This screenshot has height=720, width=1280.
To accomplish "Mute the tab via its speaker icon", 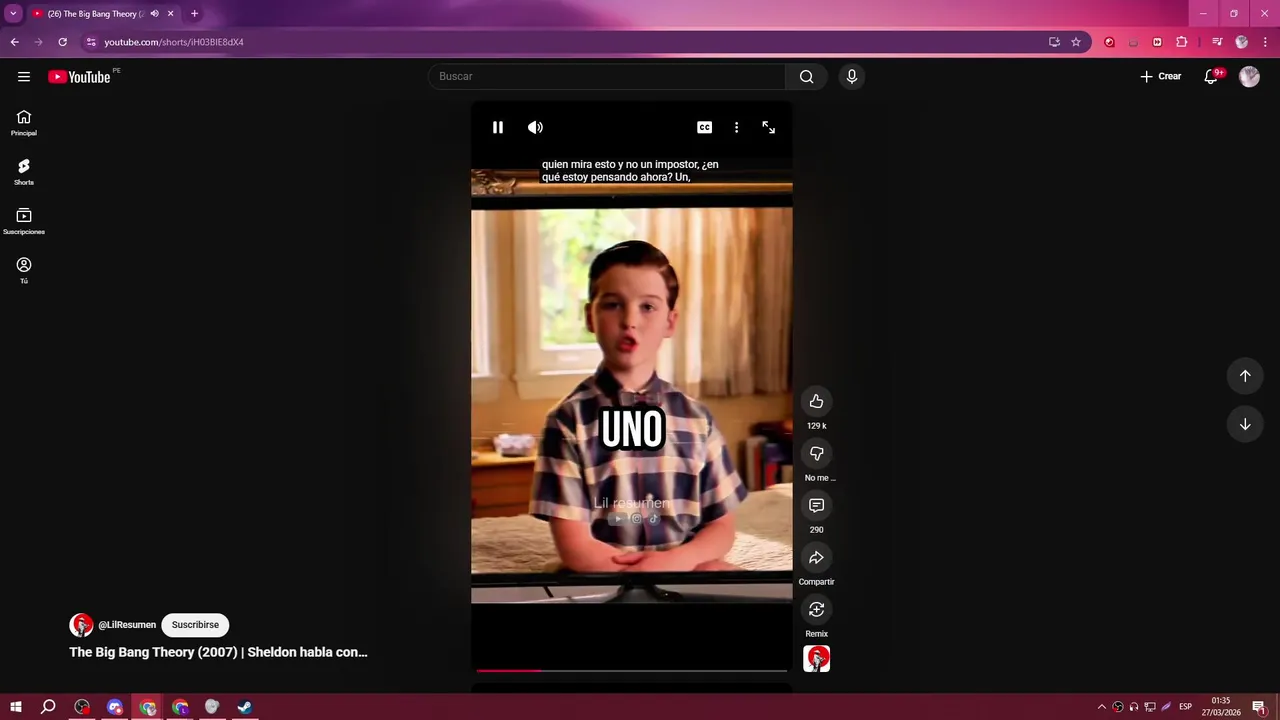I will (x=154, y=14).
